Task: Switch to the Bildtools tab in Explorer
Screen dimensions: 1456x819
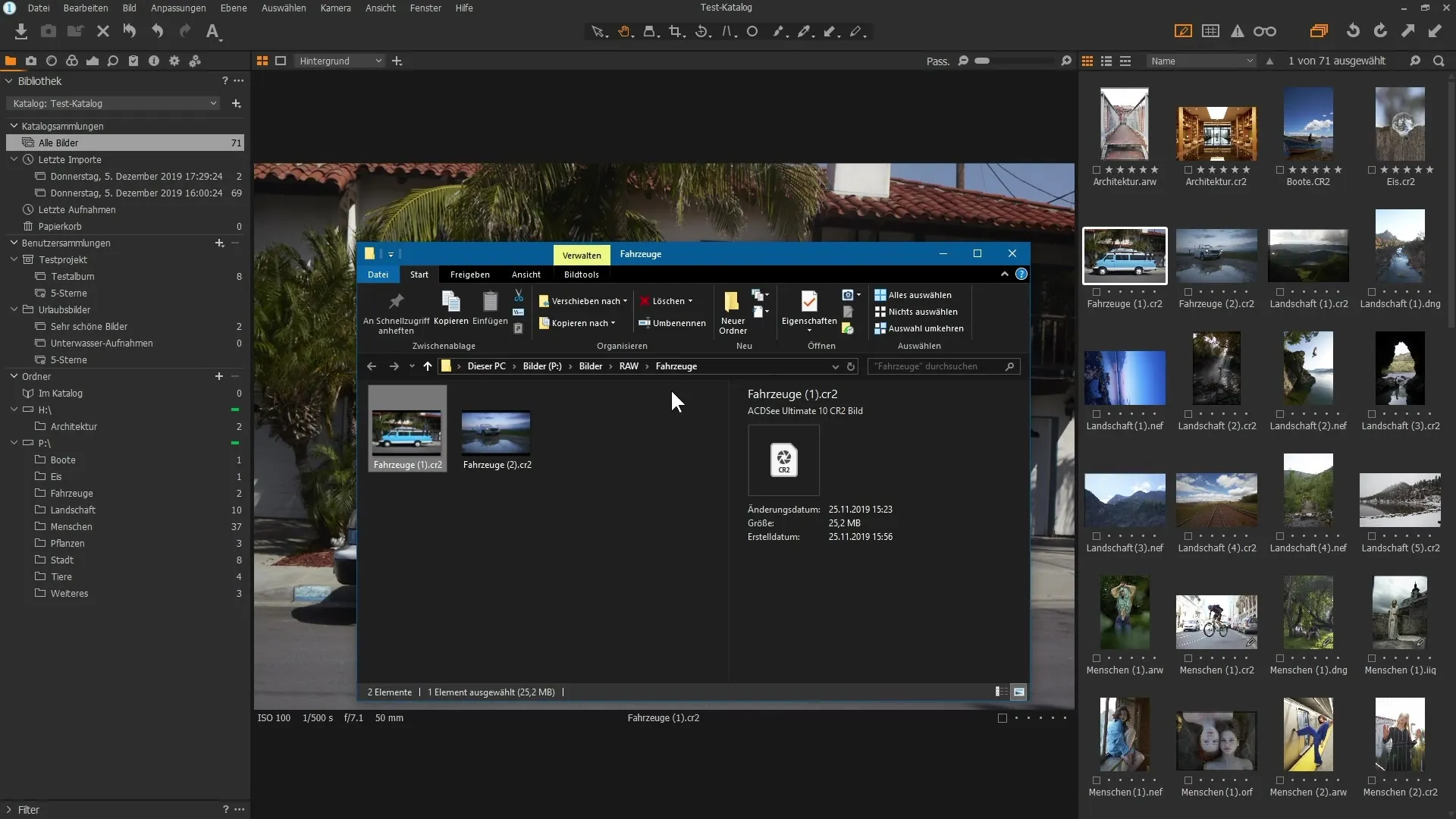Action: 581,275
